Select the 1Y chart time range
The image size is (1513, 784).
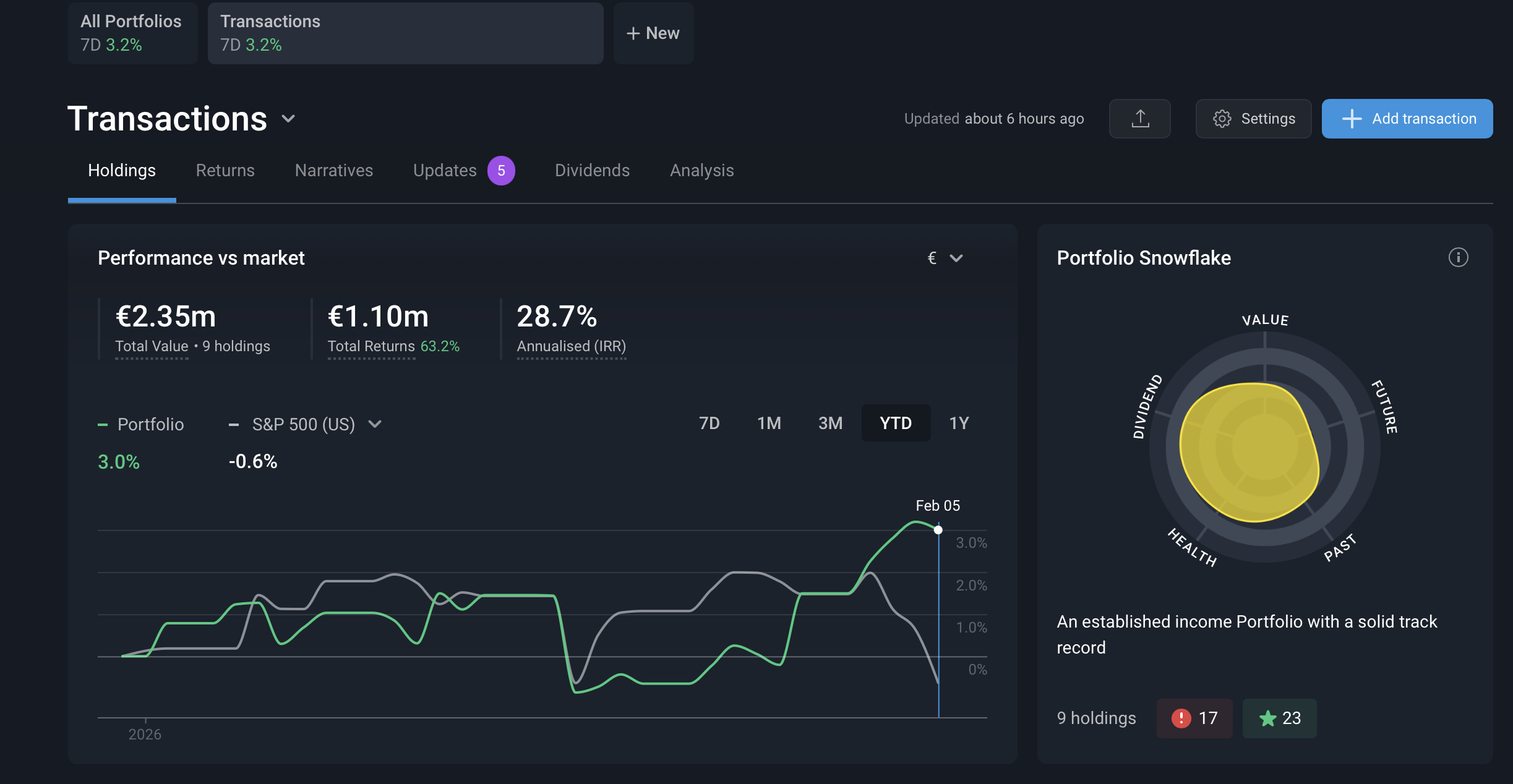(x=959, y=423)
